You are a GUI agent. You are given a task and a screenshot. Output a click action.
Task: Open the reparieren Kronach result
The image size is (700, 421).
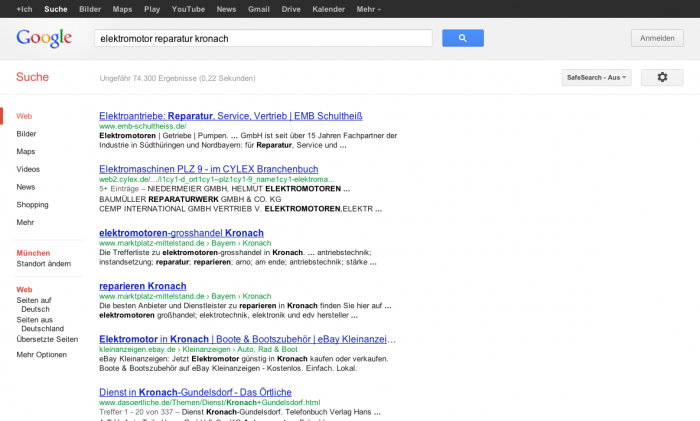click(143, 286)
